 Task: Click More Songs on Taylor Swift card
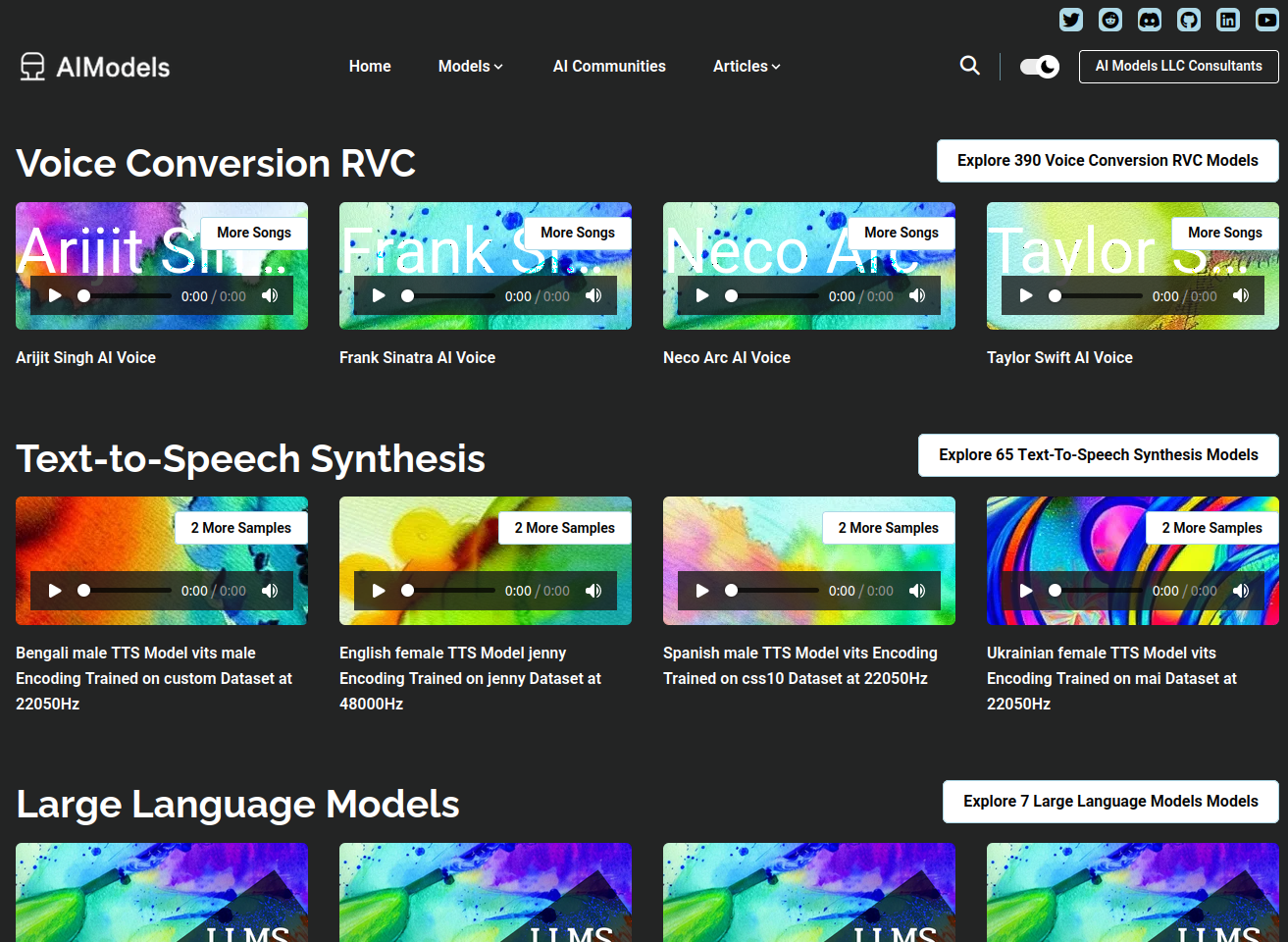pos(1225,233)
